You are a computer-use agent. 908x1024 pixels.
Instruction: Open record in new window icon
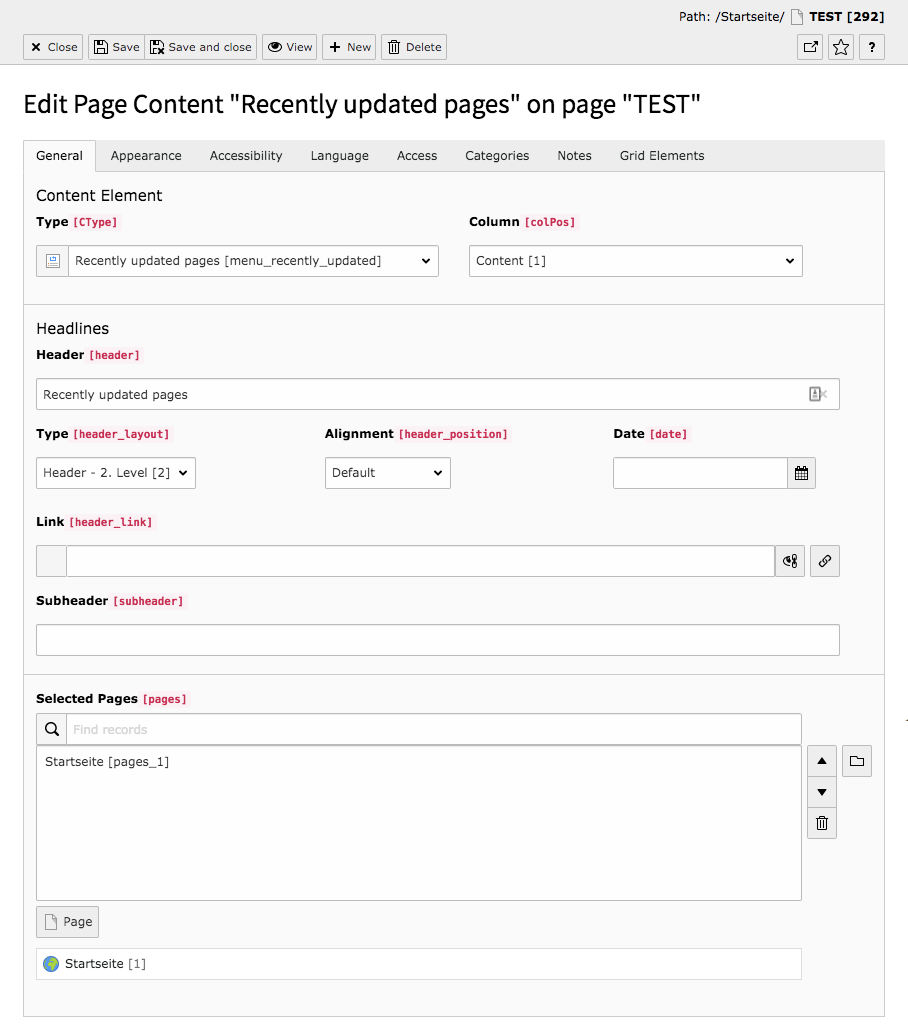810,47
